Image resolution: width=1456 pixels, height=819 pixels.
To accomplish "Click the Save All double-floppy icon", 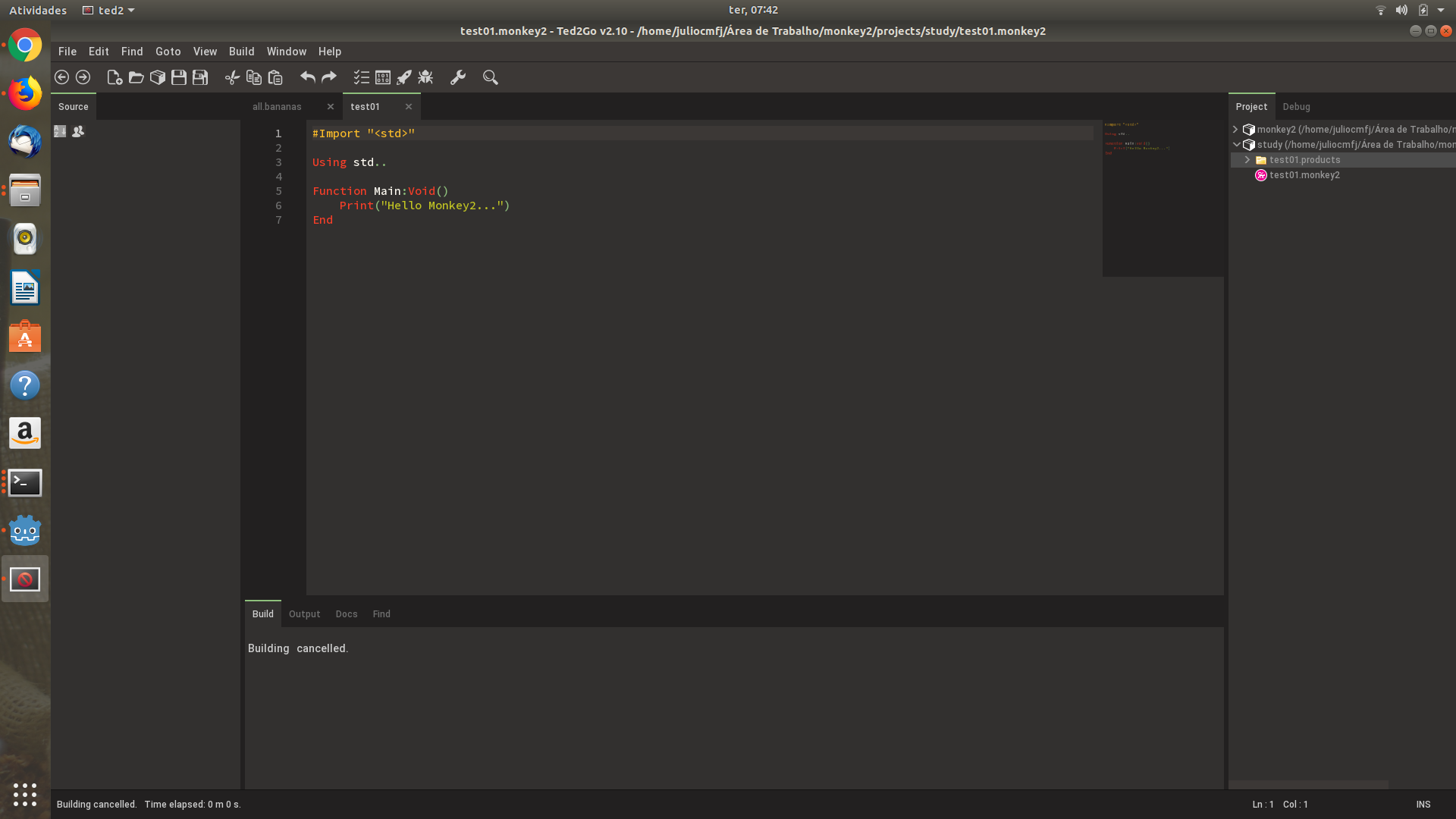I will point(200,77).
